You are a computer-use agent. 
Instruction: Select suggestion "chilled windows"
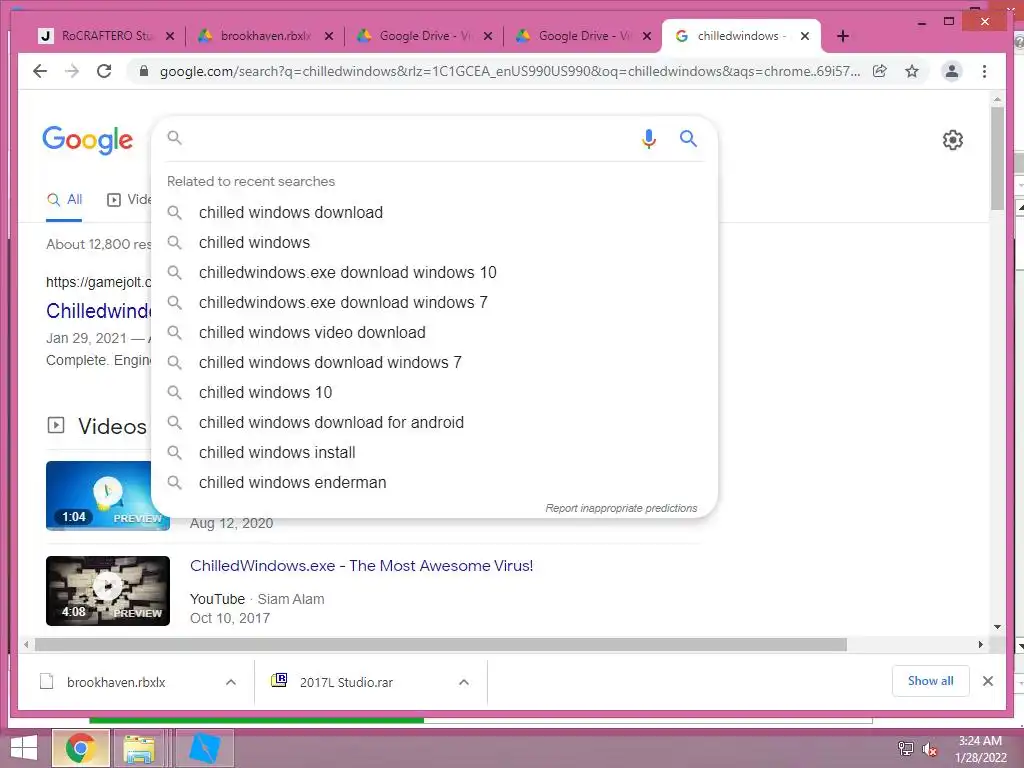coord(434,242)
